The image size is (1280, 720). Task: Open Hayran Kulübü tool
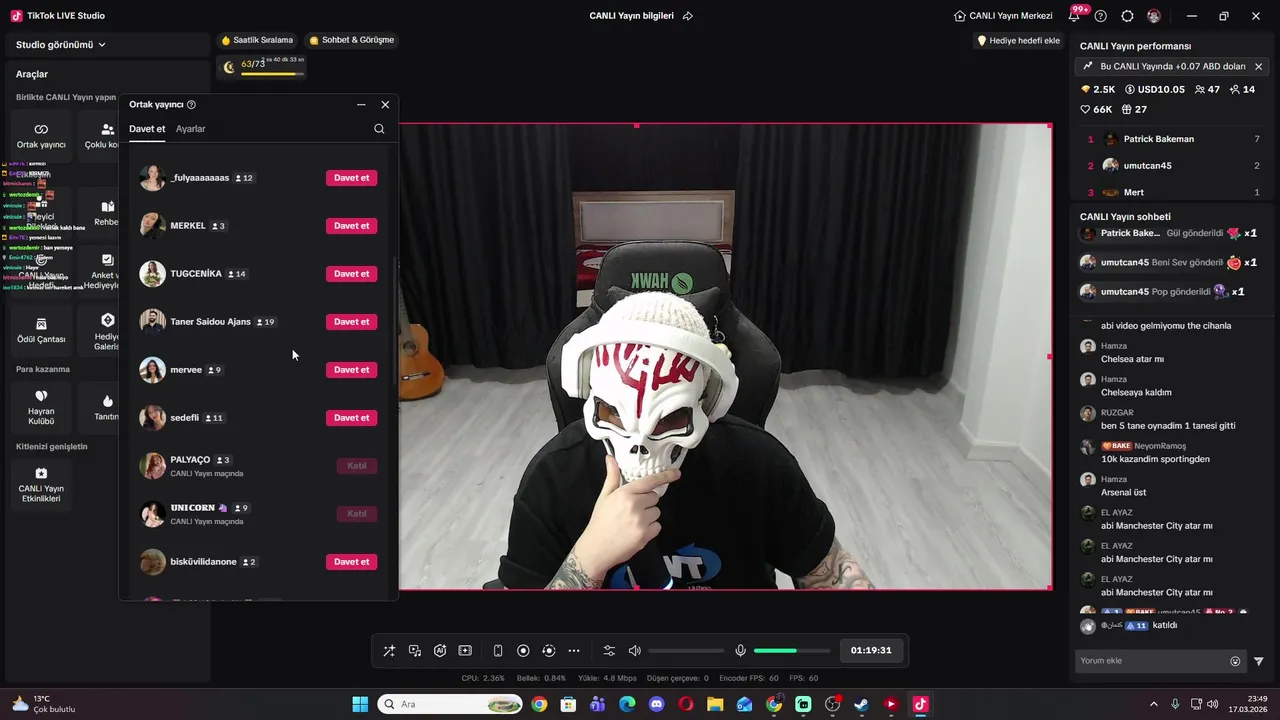(41, 406)
